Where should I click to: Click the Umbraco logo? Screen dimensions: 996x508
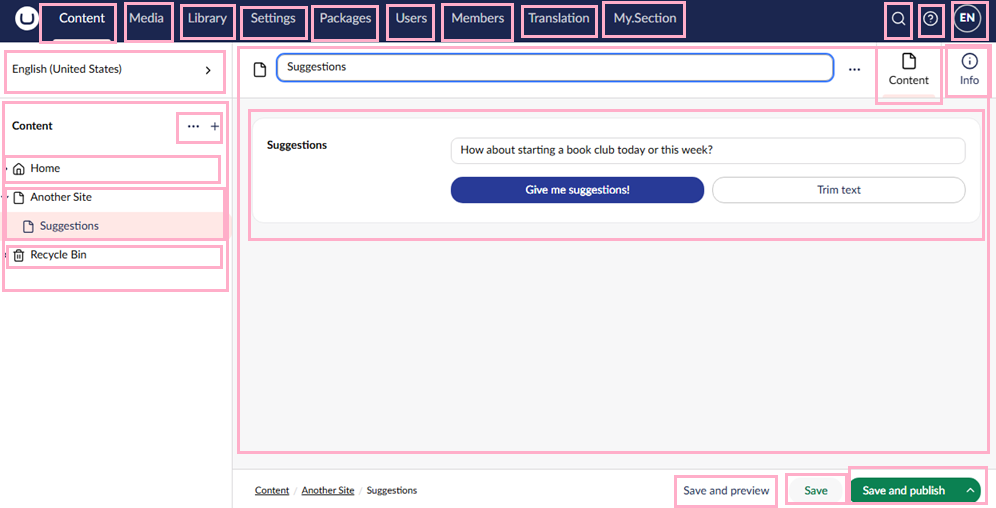(x=26, y=18)
